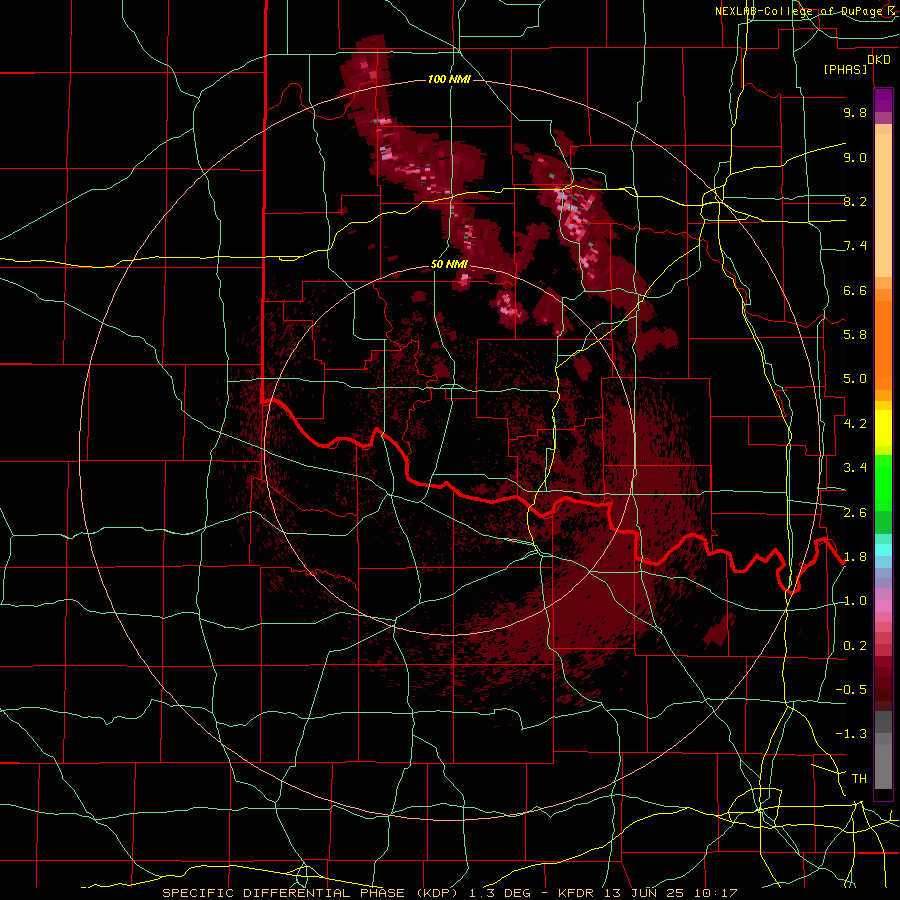Click the 0.2 color scale value
This screenshot has width=900, height=900.
point(855,646)
